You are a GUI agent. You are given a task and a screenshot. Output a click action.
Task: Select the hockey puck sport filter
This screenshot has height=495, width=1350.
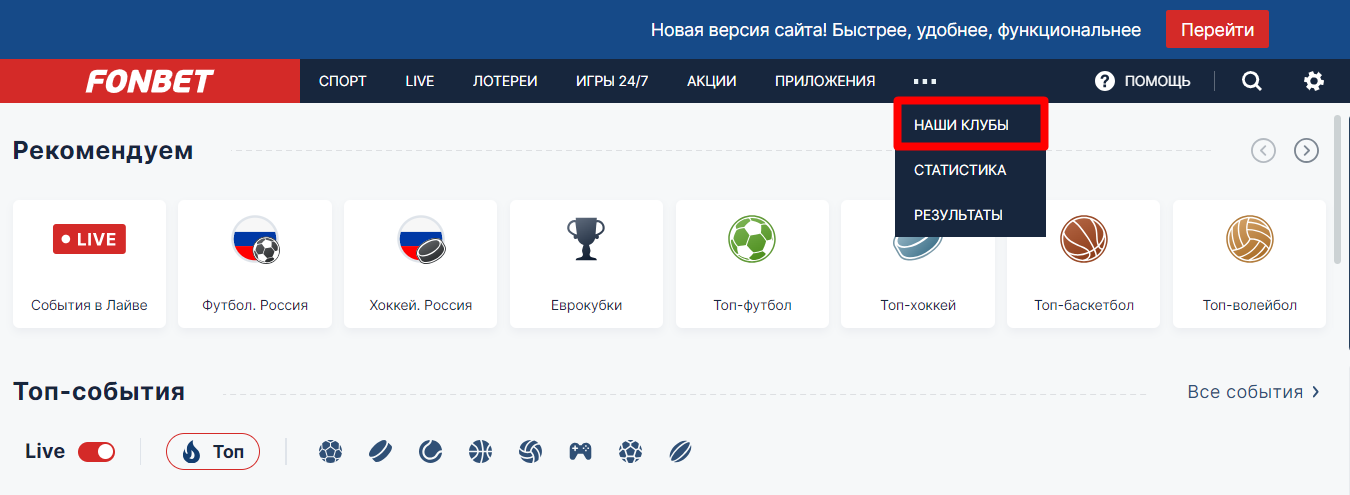(x=381, y=452)
